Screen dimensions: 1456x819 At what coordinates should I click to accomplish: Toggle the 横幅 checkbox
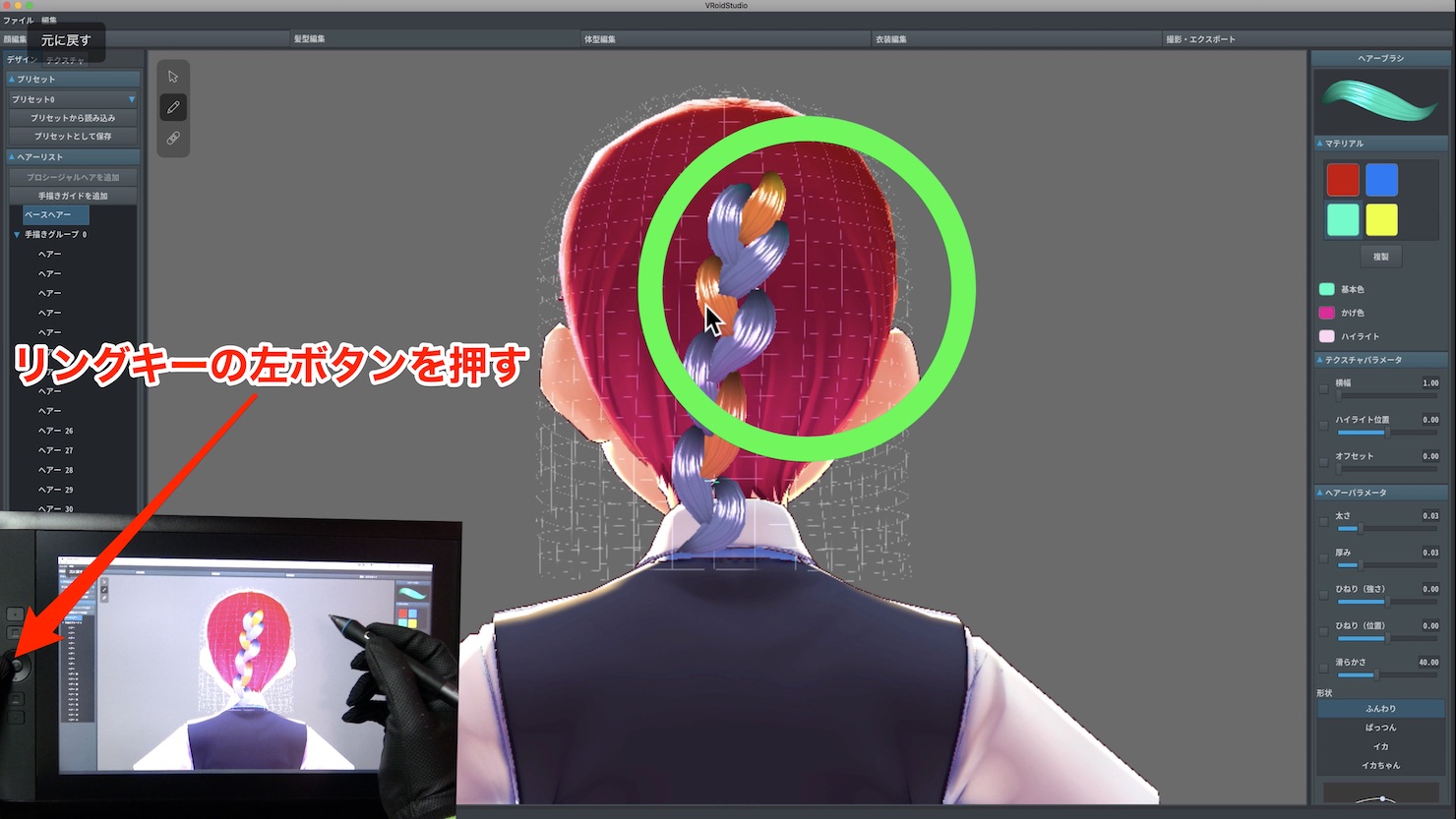(1323, 389)
